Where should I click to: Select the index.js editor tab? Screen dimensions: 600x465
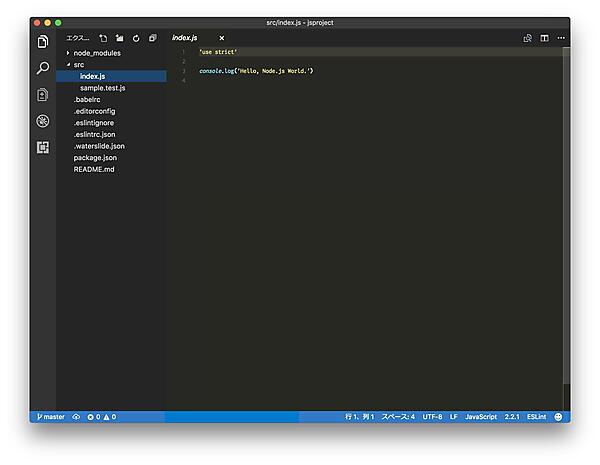click(x=187, y=38)
